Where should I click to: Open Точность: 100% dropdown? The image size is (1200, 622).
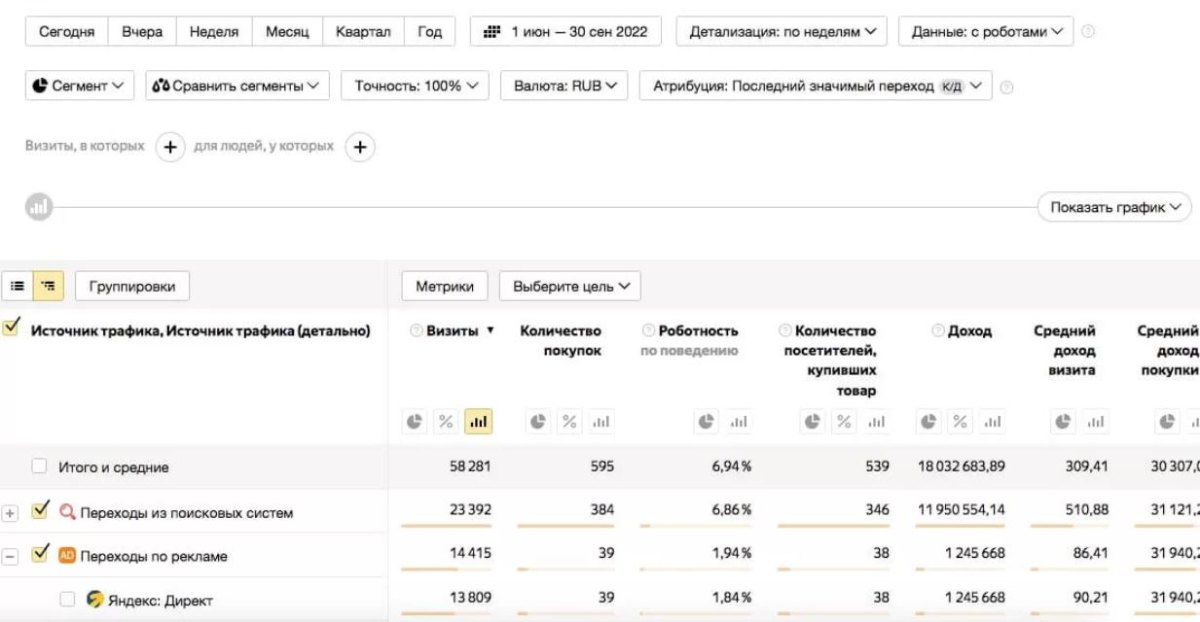(x=415, y=86)
